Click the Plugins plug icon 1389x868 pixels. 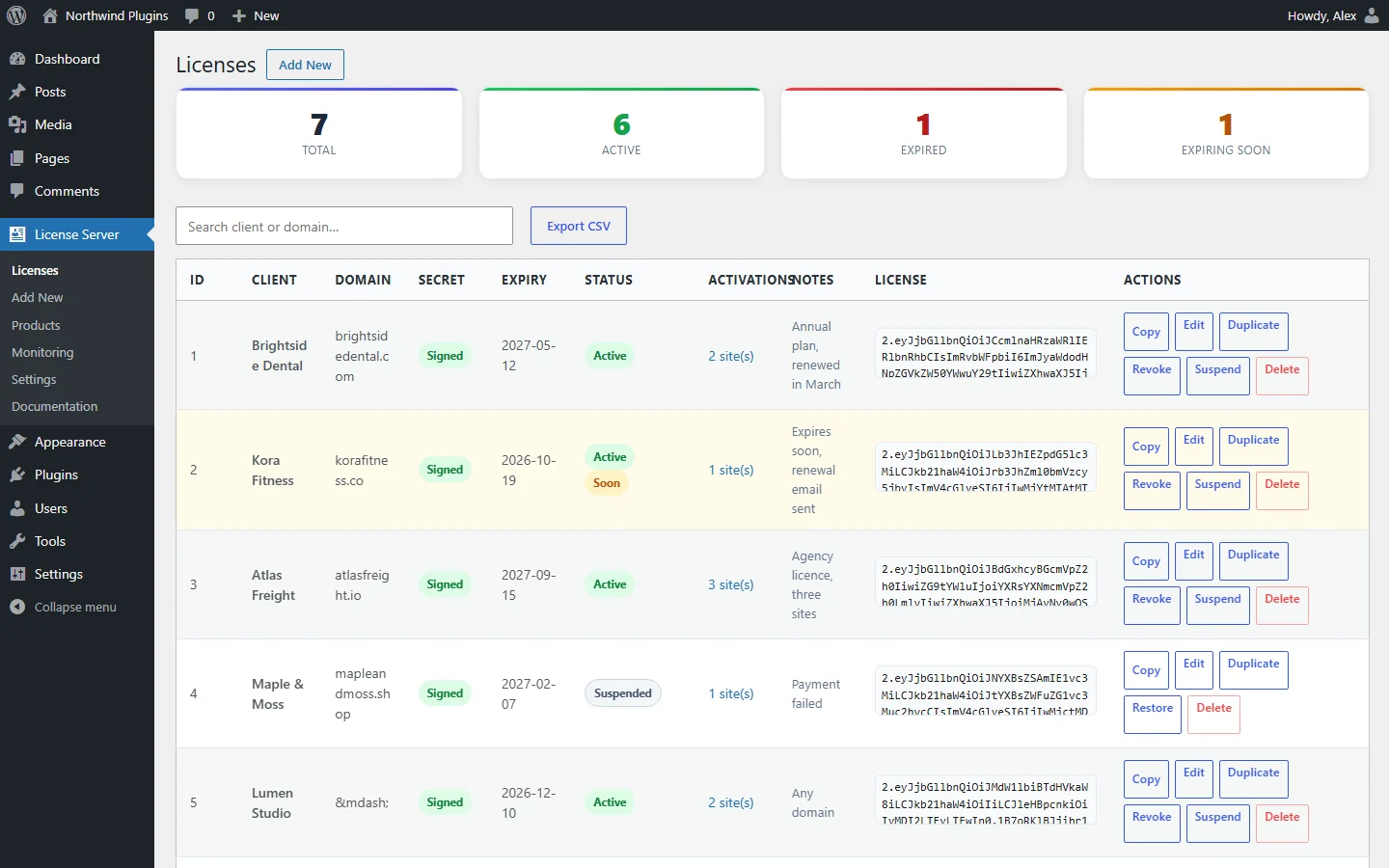(17, 475)
